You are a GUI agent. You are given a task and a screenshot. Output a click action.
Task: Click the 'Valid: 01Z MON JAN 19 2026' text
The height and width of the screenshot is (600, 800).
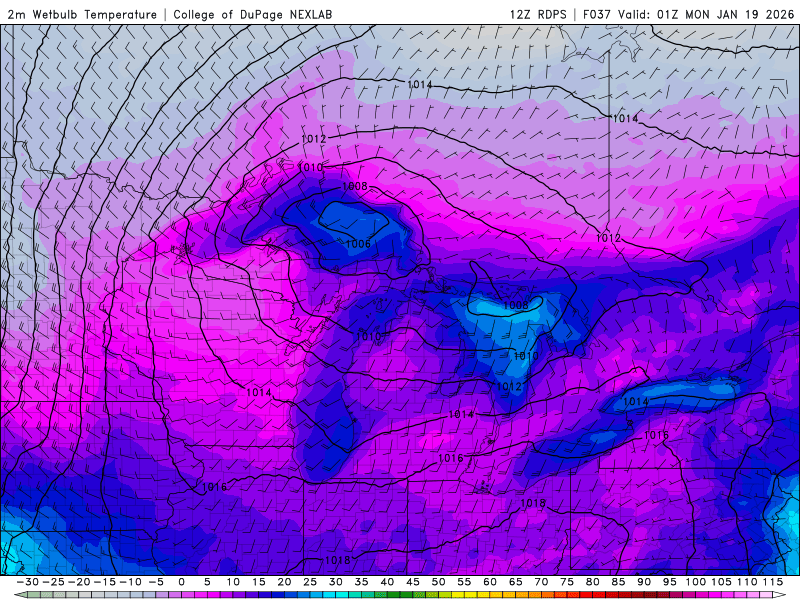pos(706,15)
